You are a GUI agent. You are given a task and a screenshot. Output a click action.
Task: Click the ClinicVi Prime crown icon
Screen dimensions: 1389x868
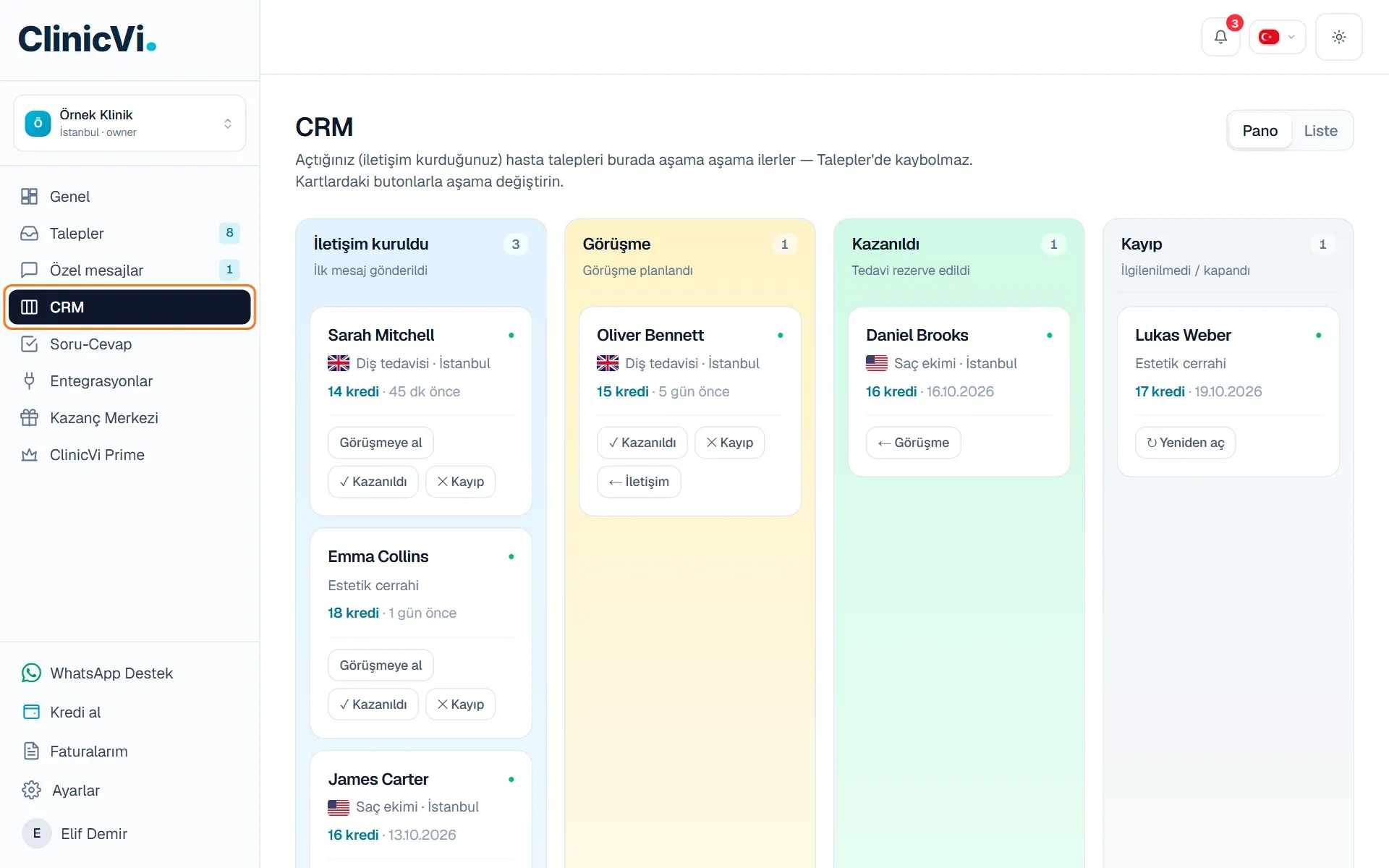[30, 455]
